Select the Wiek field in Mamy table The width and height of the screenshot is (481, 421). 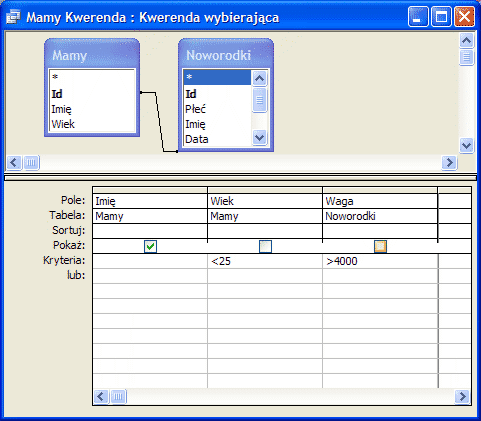click(x=92, y=124)
